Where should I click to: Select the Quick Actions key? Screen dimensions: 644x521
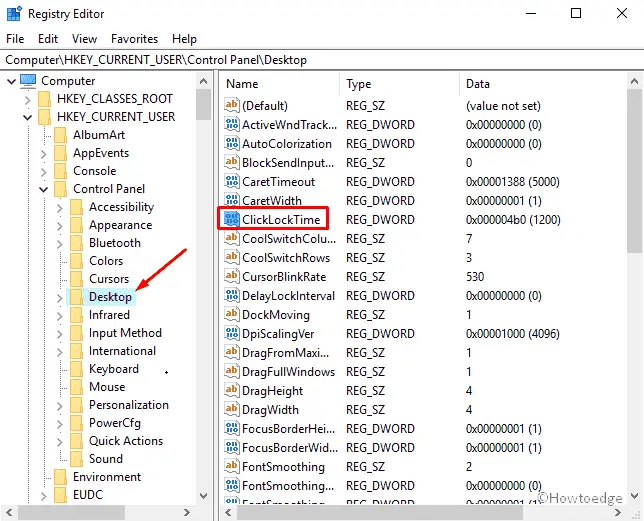click(x=125, y=441)
